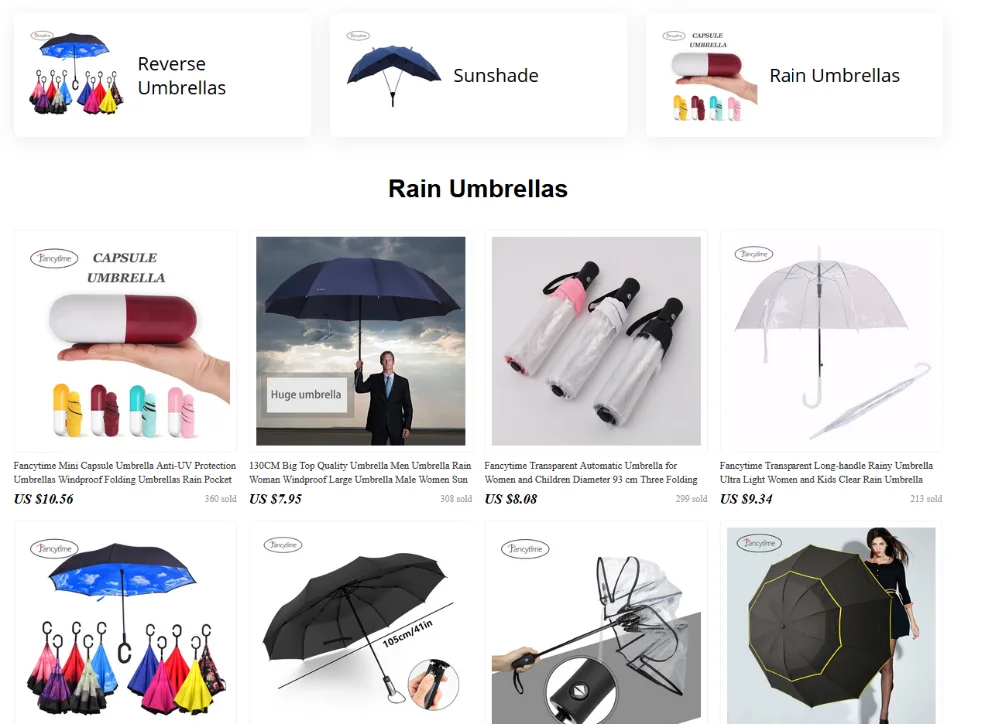Open the Sunshade category card
Screen dimensions: 1000x724
[478, 75]
